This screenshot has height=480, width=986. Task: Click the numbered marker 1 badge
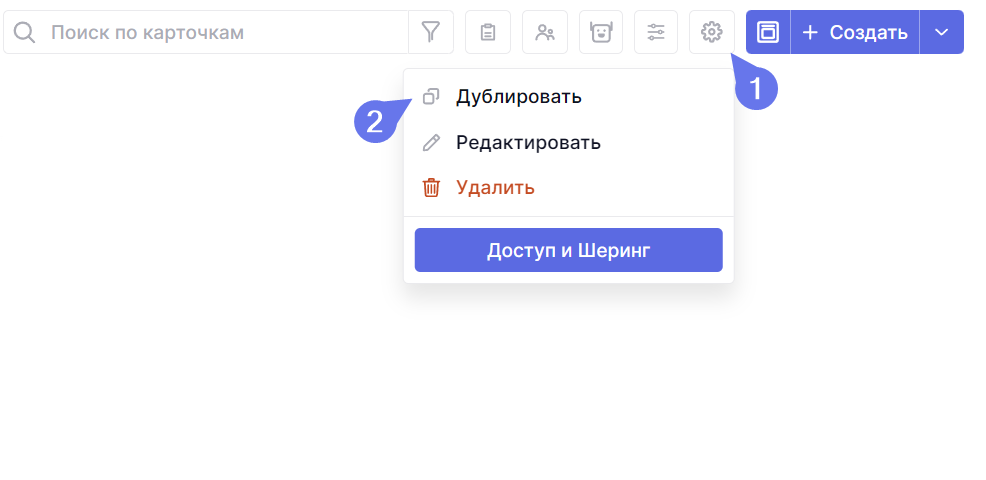click(x=756, y=88)
